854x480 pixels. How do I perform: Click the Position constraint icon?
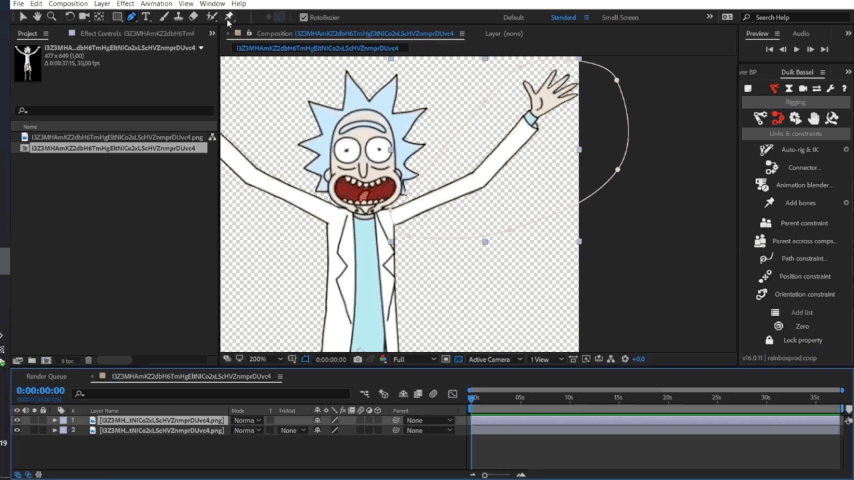click(x=765, y=276)
